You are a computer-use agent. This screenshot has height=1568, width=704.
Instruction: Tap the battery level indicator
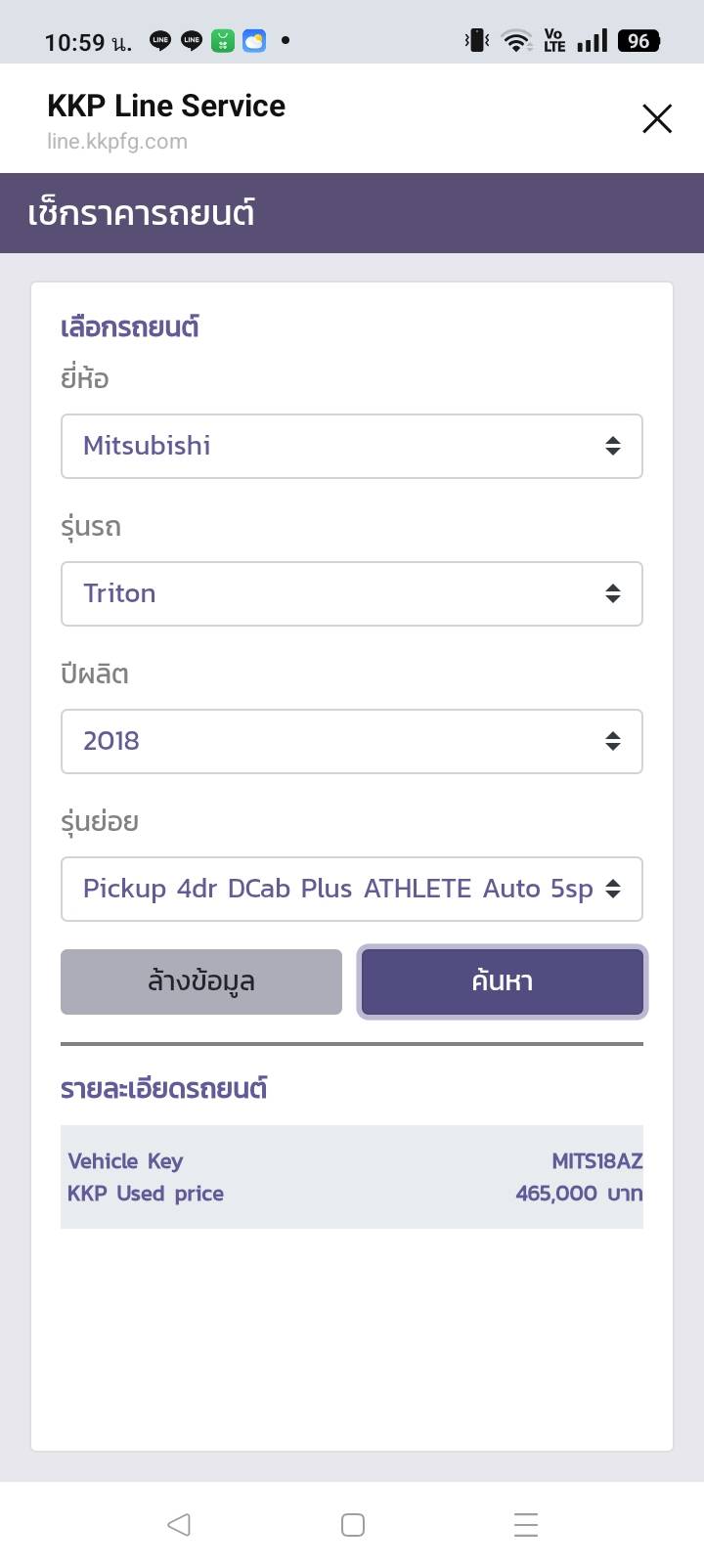638,41
